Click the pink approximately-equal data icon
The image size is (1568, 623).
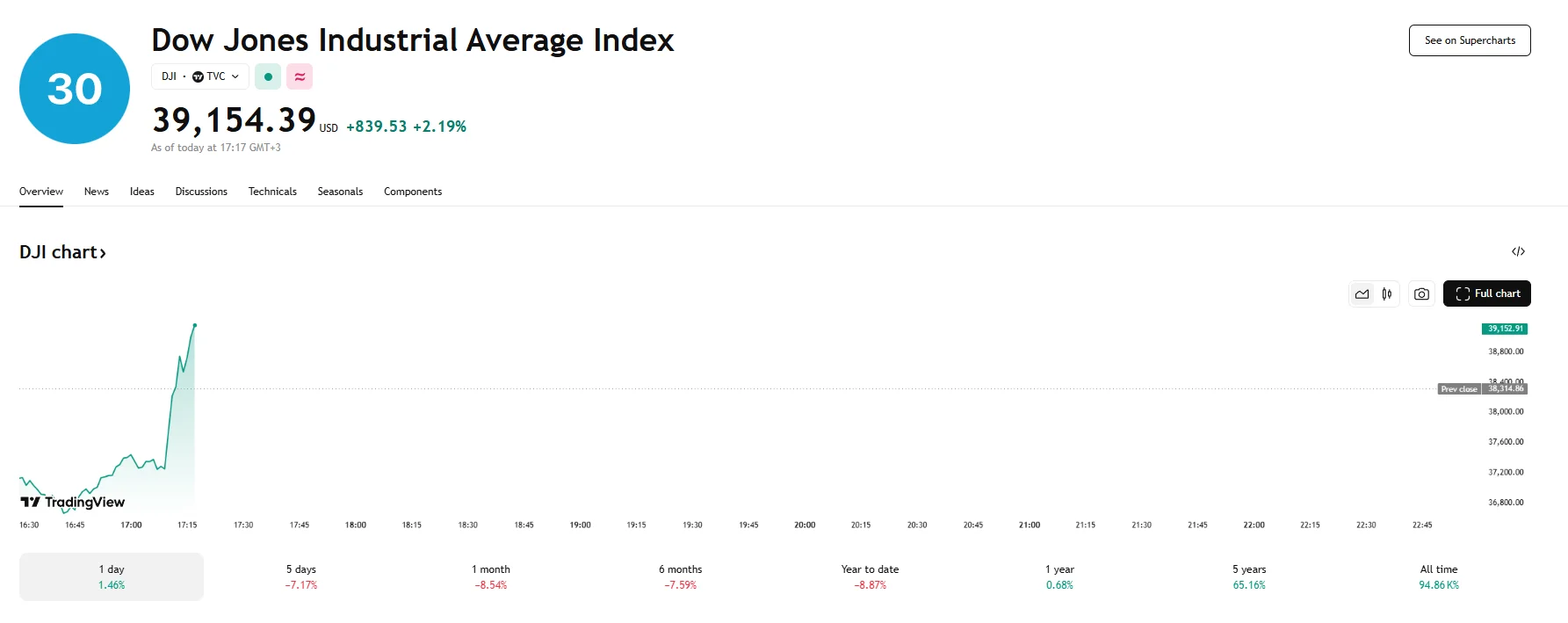300,77
